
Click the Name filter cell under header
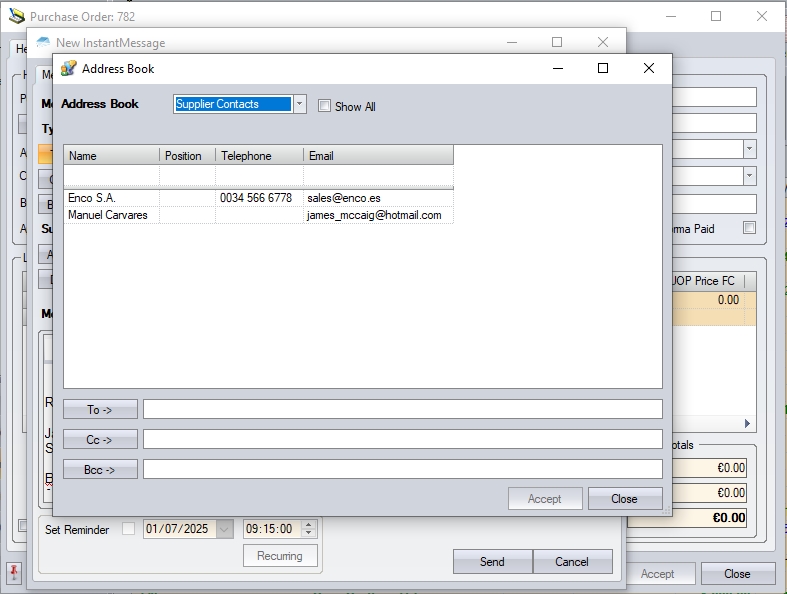coord(111,176)
